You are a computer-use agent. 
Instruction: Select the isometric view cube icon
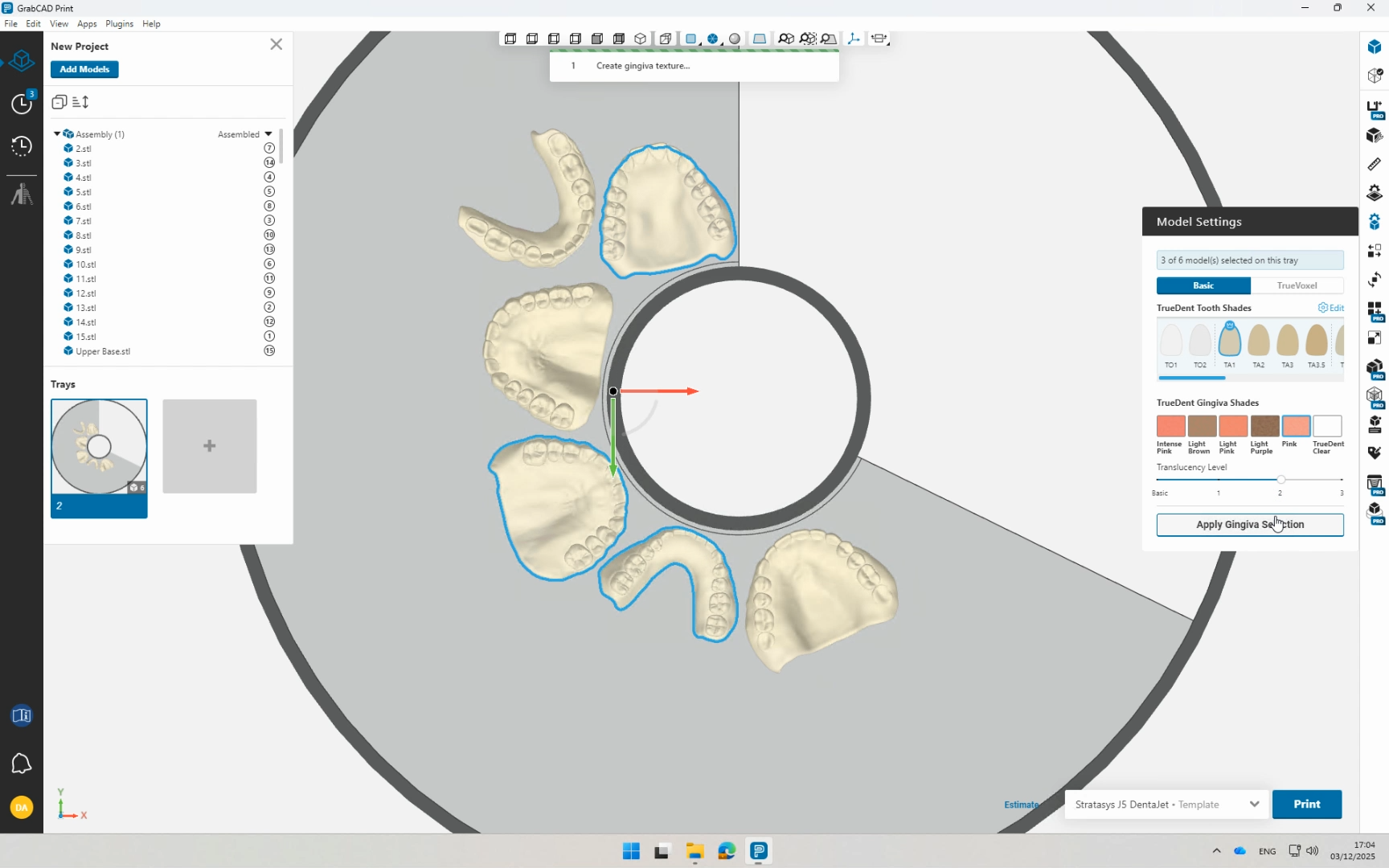pos(640,39)
